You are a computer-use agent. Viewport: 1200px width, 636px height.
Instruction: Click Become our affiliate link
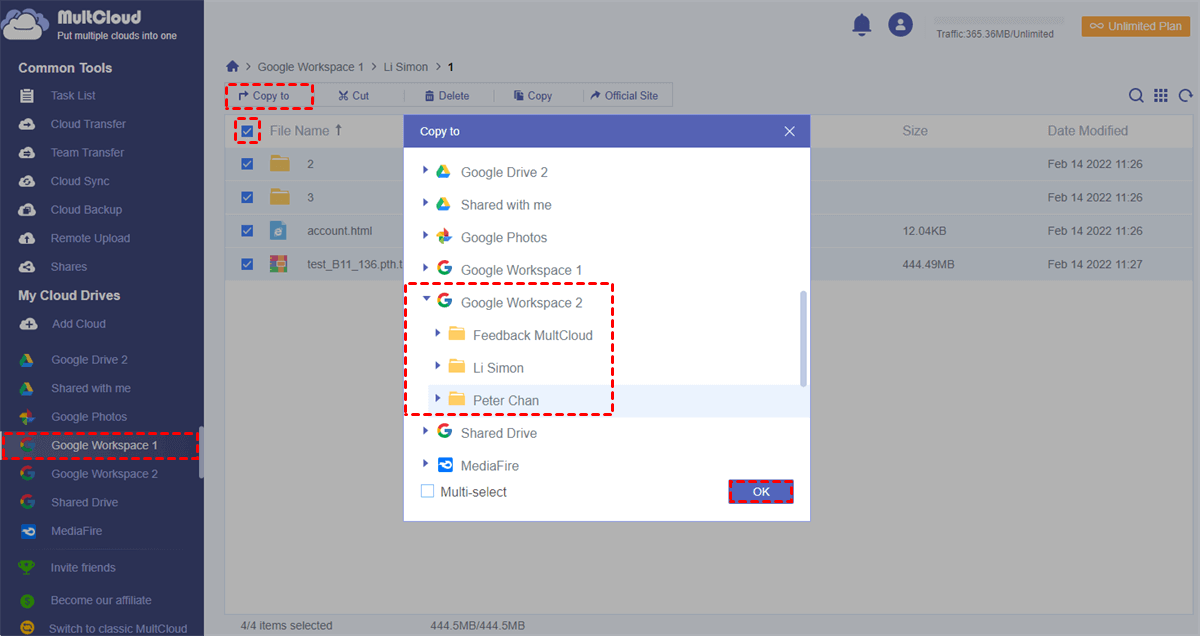(x=101, y=601)
